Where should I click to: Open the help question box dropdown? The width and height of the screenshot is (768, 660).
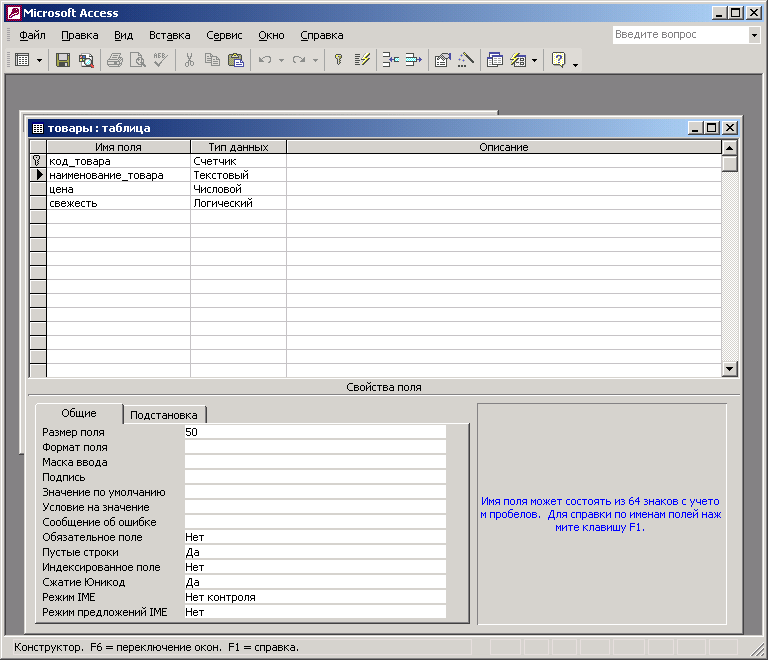click(x=754, y=35)
